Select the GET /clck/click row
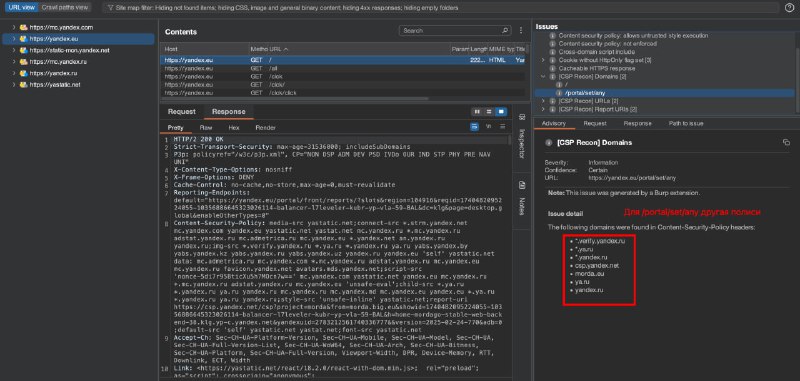Image resolution: width=800 pixels, height=381 pixels. (343, 93)
